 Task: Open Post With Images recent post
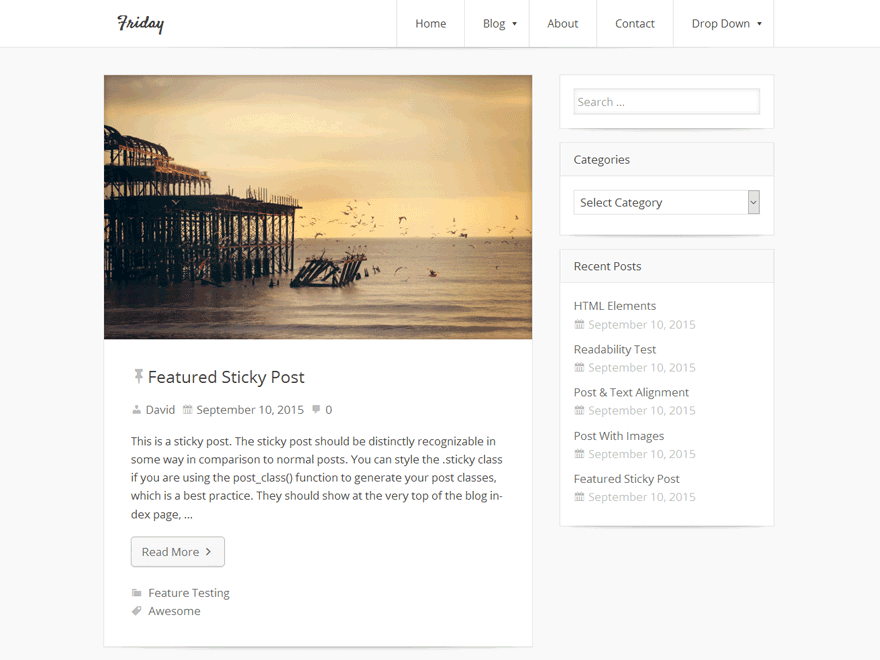619,436
